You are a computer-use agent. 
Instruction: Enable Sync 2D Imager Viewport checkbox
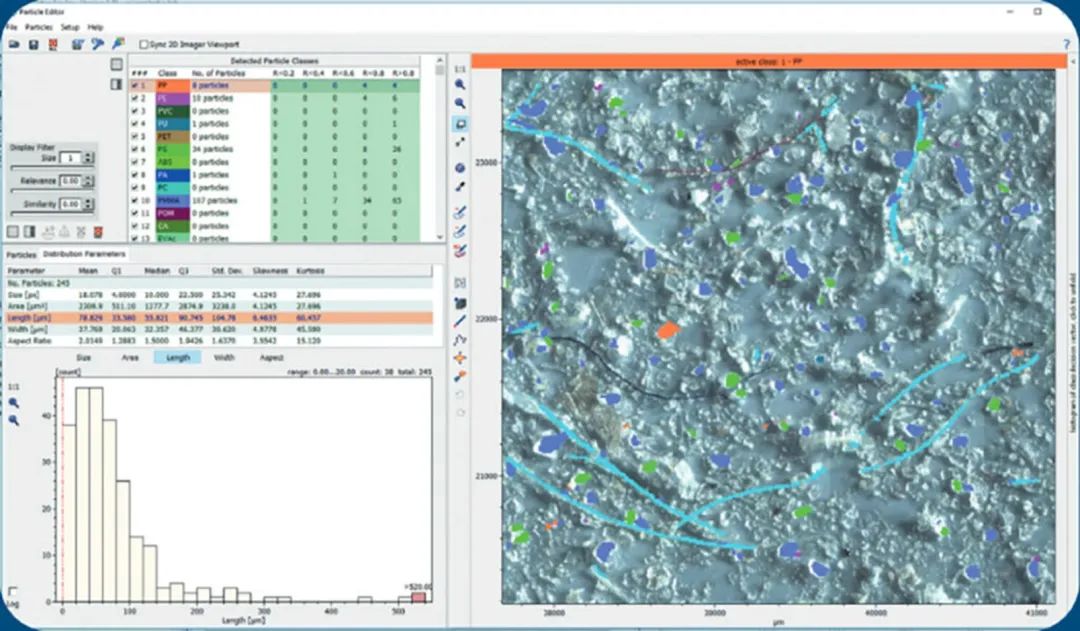point(145,45)
